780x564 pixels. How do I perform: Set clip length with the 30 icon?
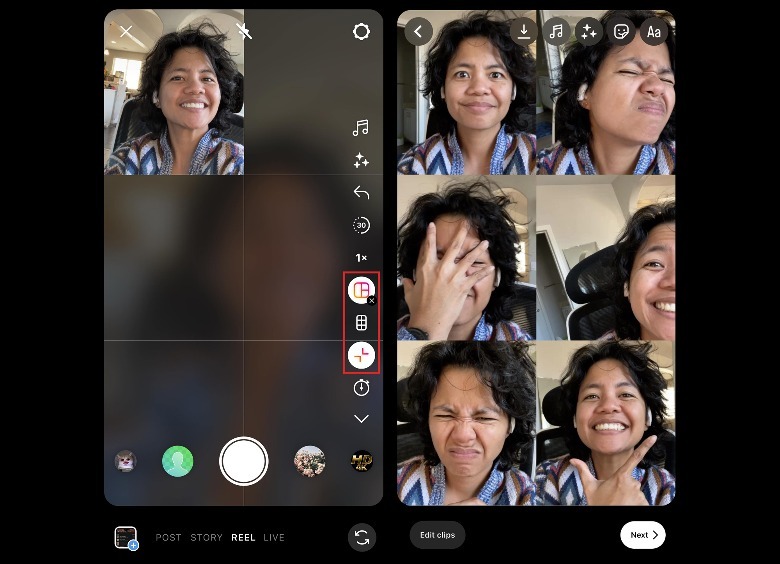pyautogui.click(x=361, y=225)
